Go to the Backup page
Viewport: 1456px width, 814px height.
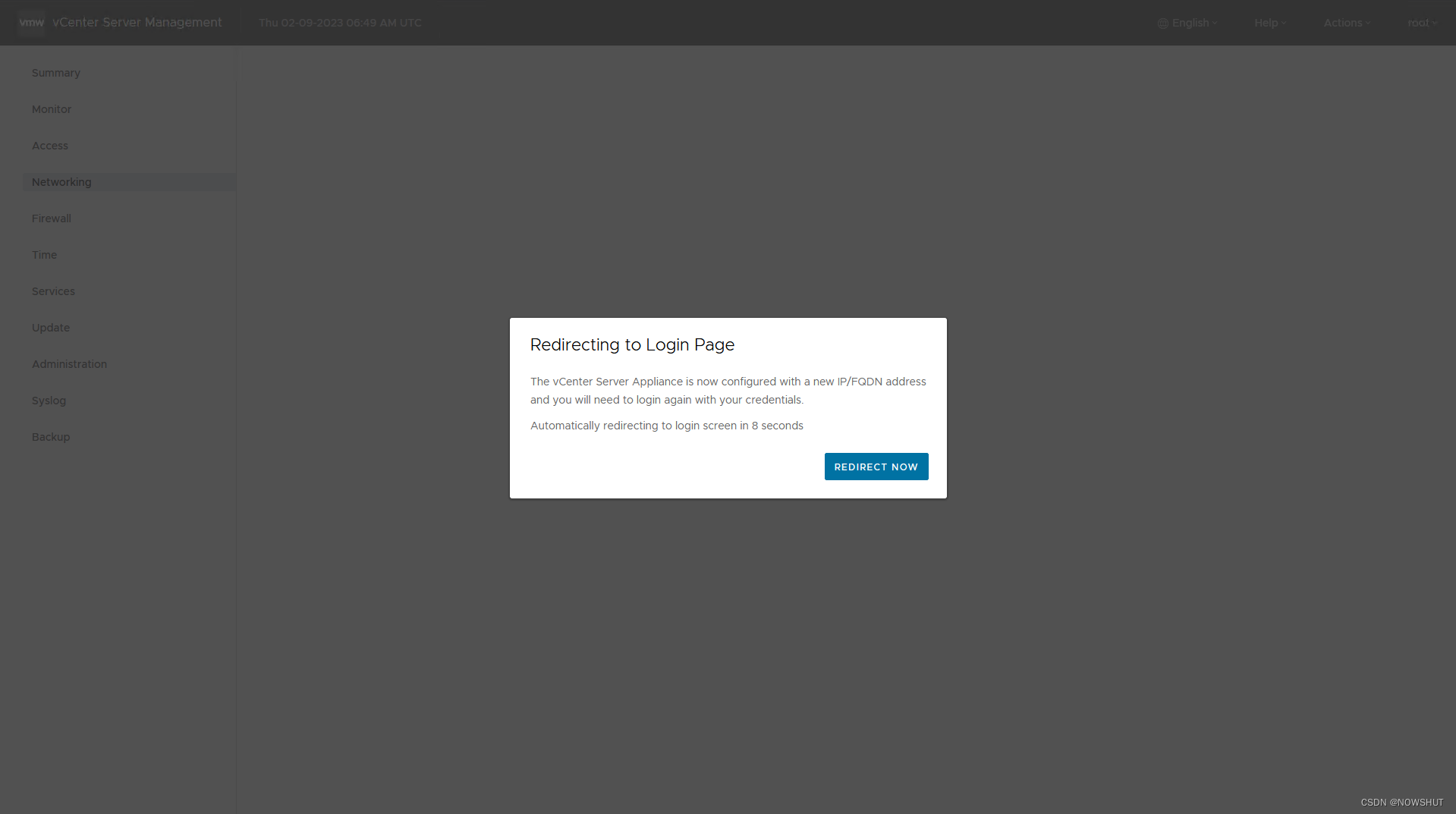coord(51,437)
